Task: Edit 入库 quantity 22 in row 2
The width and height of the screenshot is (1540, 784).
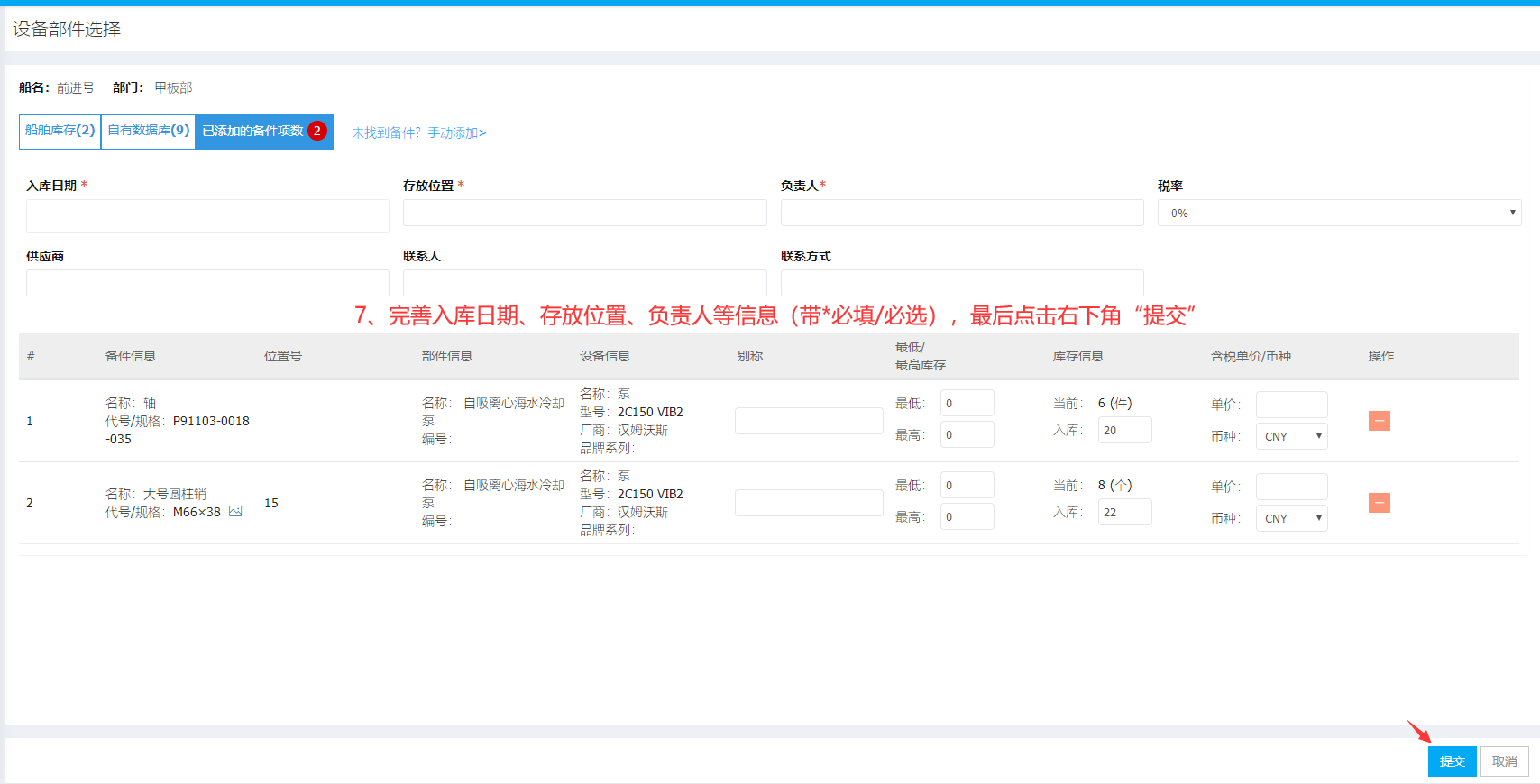Action: (x=1124, y=512)
